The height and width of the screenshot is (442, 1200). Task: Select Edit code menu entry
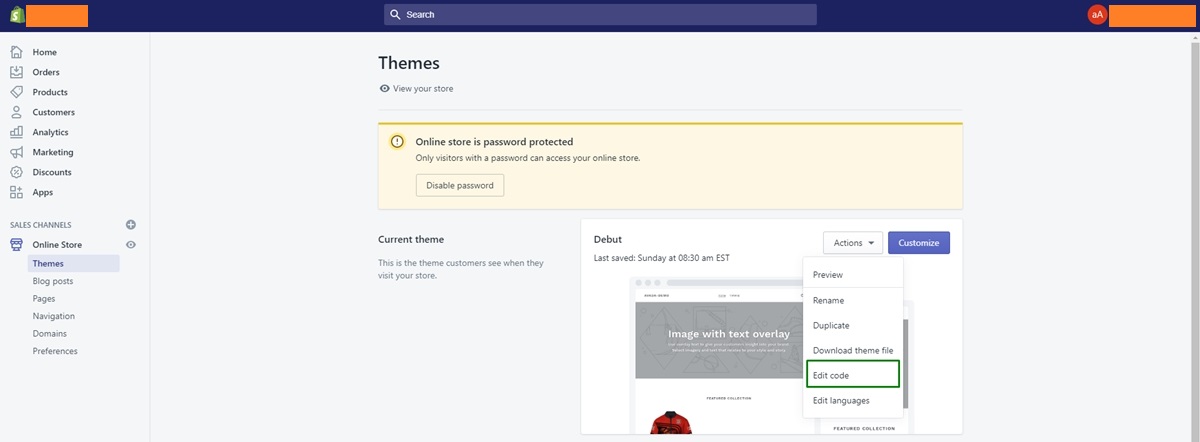click(x=853, y=374)
